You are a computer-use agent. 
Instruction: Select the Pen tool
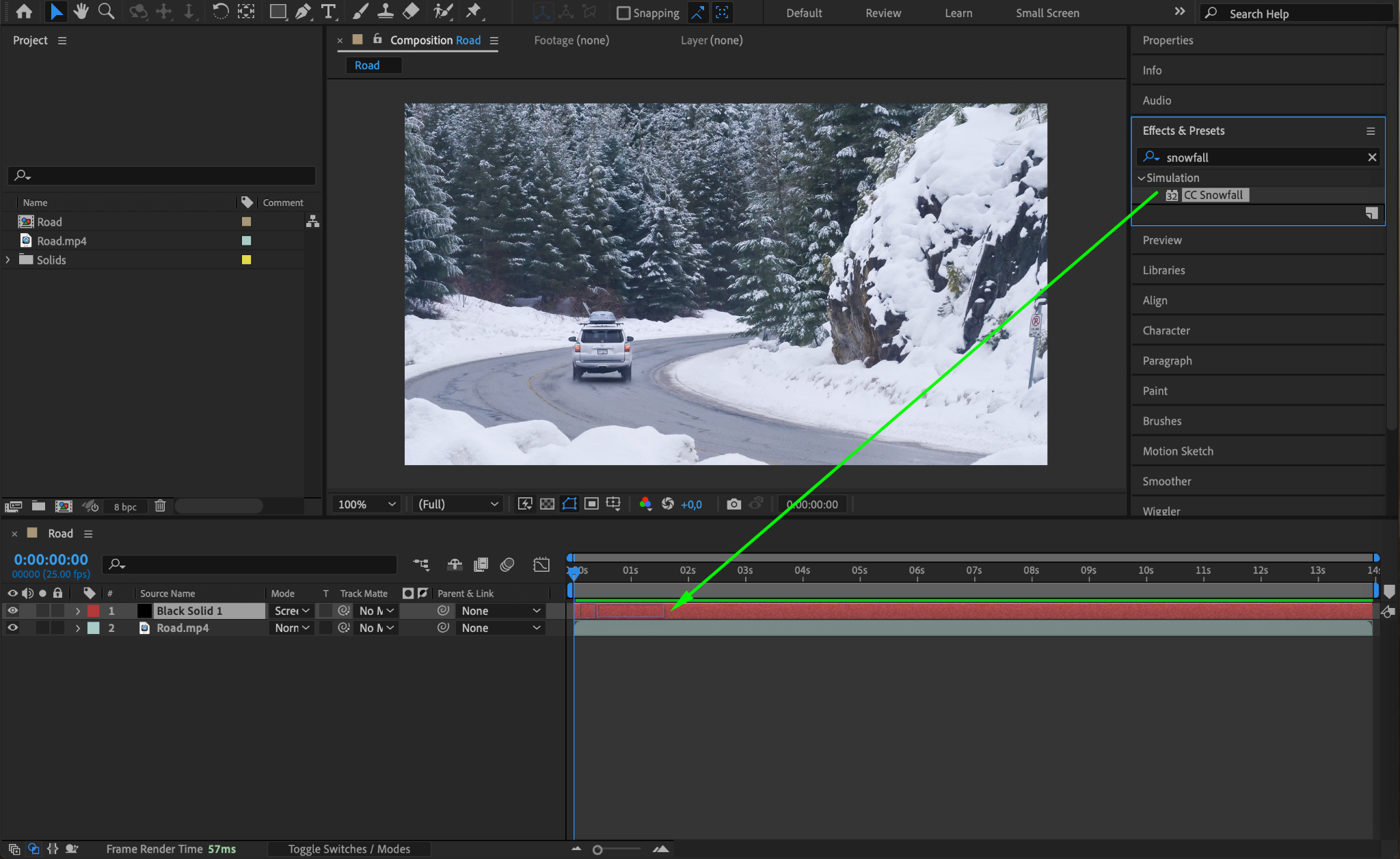[x=303, y=12]
